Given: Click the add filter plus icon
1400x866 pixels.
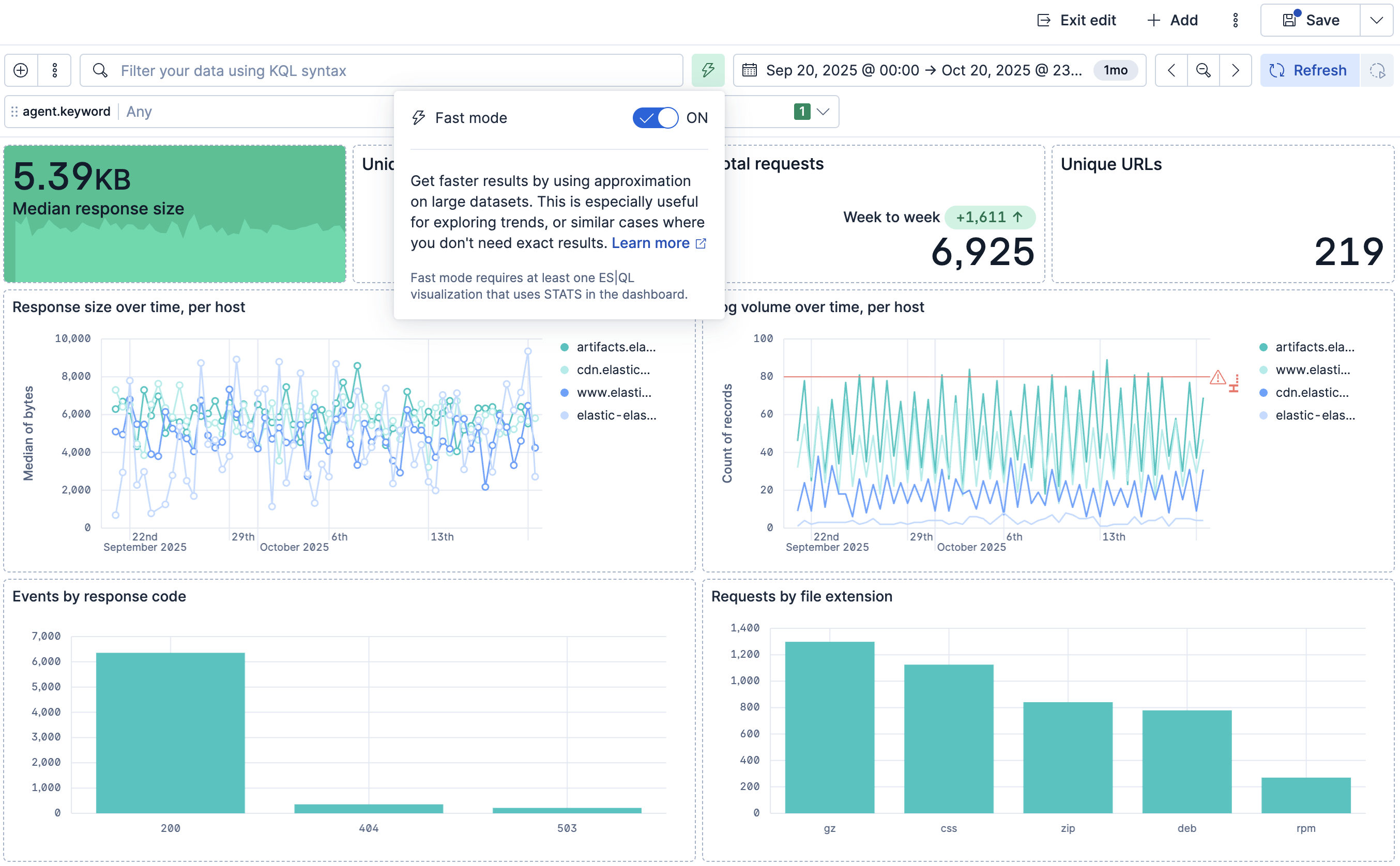Looking at the screenshot, I should point(21,70).
